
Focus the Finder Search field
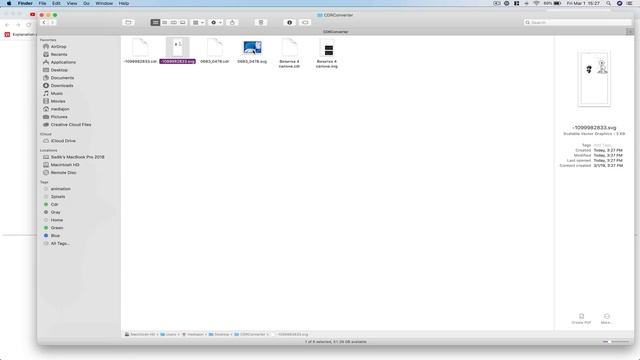pos(578,22)
